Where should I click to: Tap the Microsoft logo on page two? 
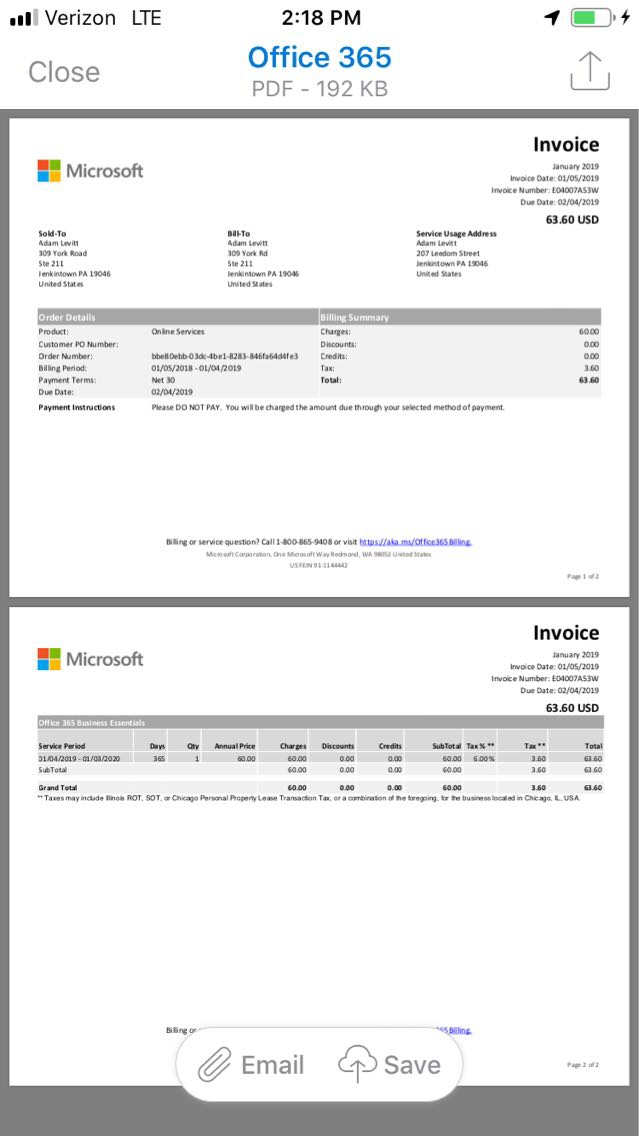pos(90,659)
